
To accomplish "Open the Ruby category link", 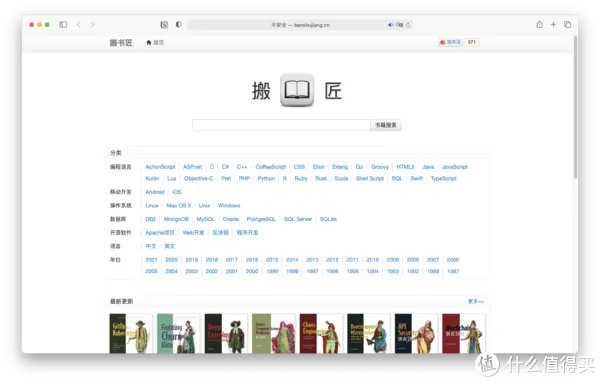I will pos(301,178).
